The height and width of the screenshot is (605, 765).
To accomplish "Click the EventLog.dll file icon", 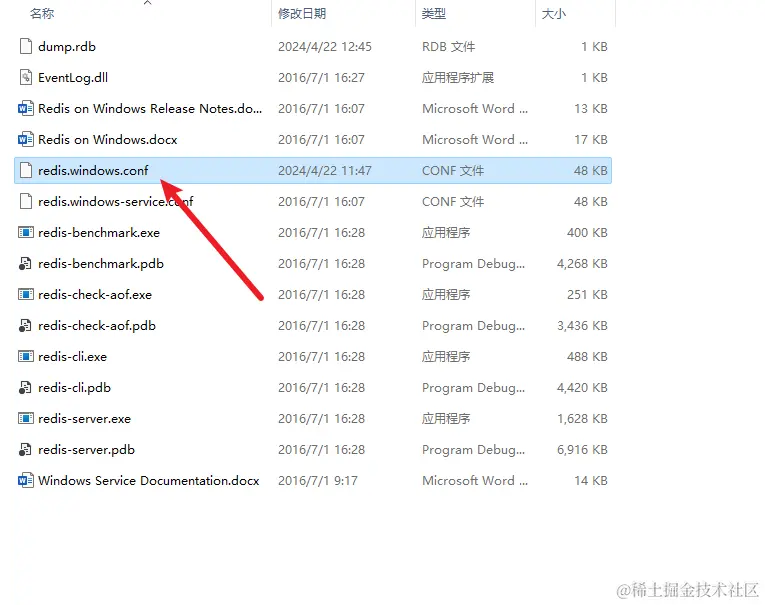I will click(25, 78).
